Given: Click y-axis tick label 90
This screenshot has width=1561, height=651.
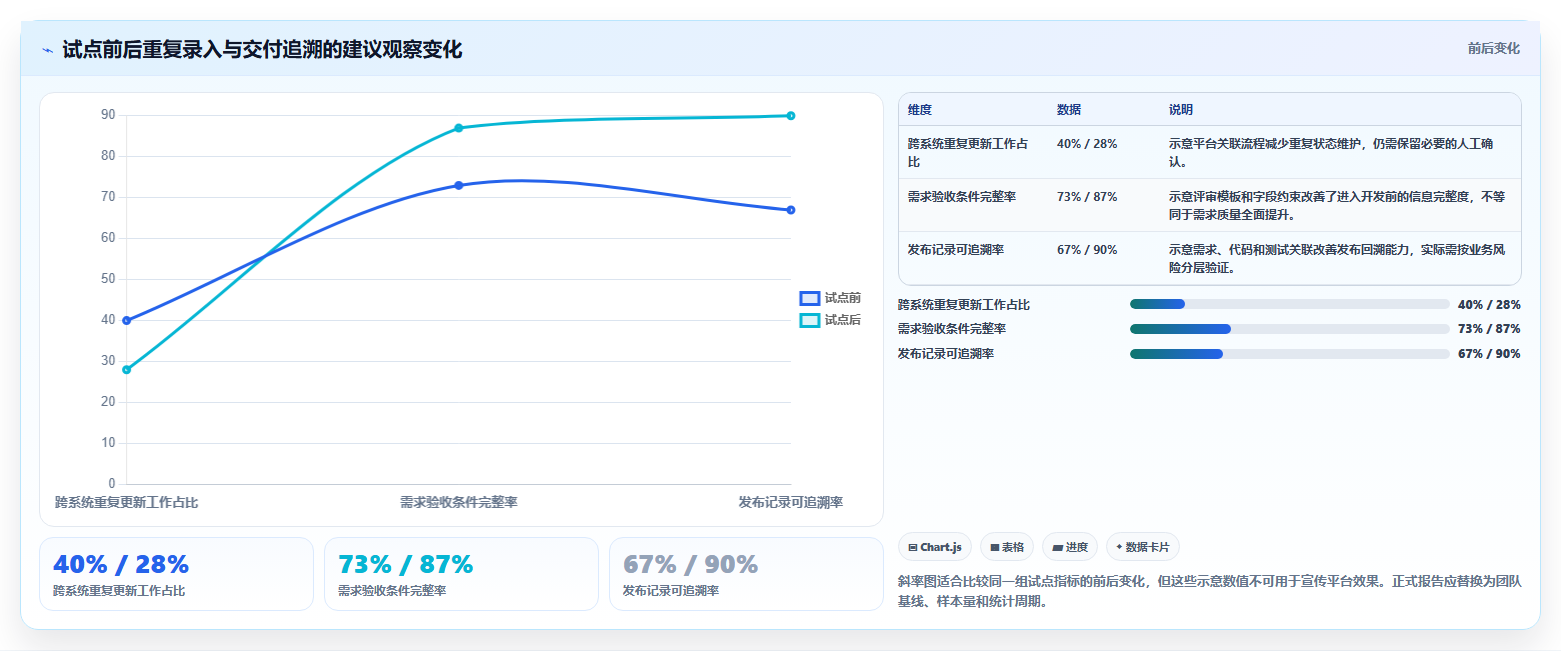Looking at the screenshot, I should (x=108, y=115).
